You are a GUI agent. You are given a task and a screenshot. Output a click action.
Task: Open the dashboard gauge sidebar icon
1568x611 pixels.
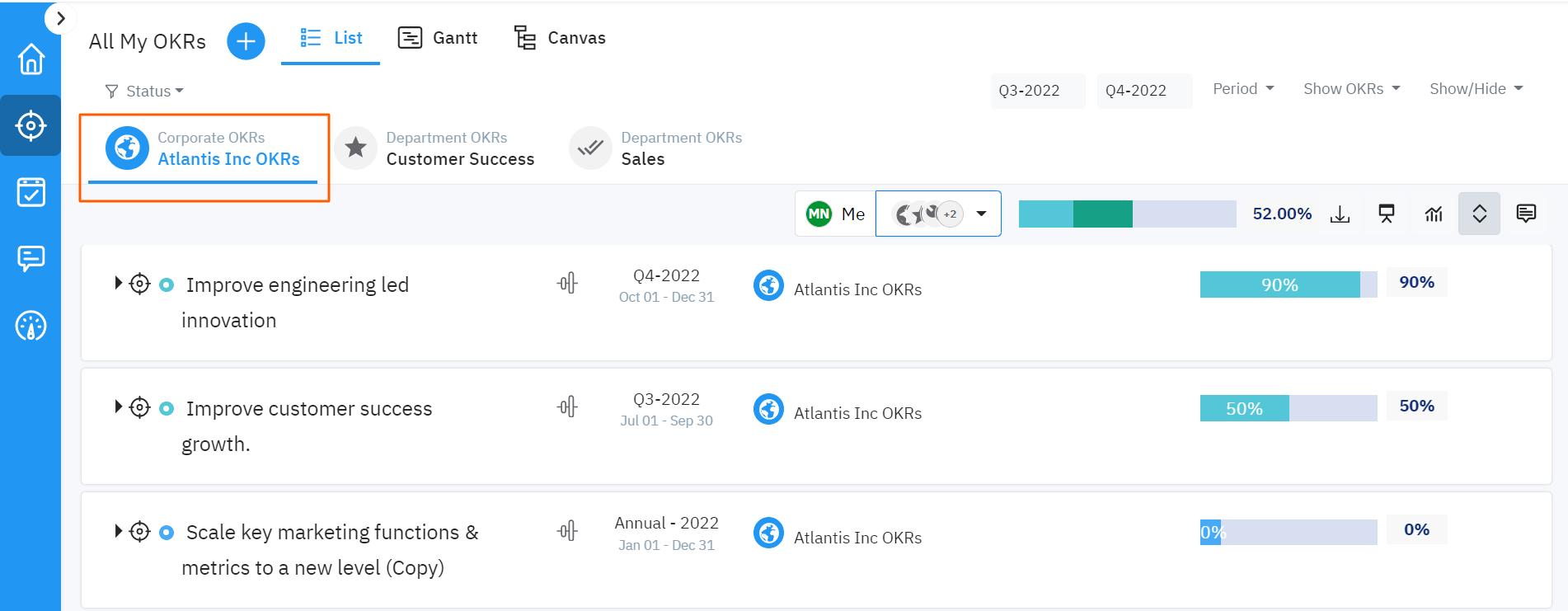31,326
